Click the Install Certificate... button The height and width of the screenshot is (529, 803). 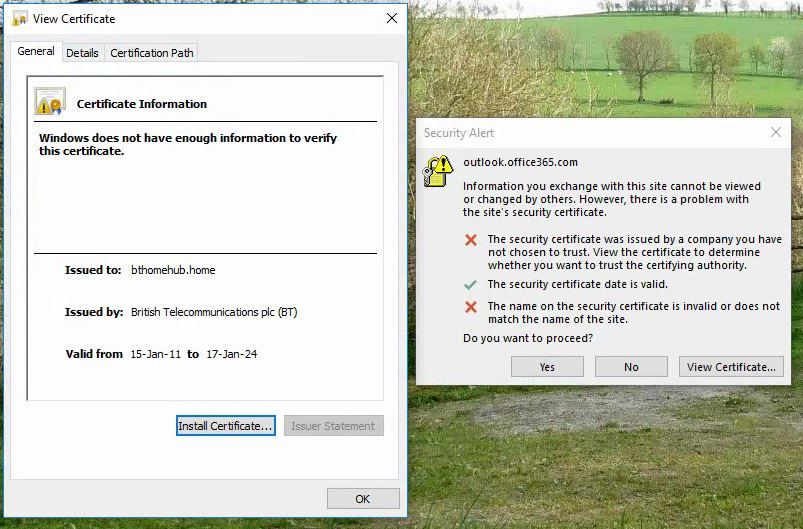(226, 426)
